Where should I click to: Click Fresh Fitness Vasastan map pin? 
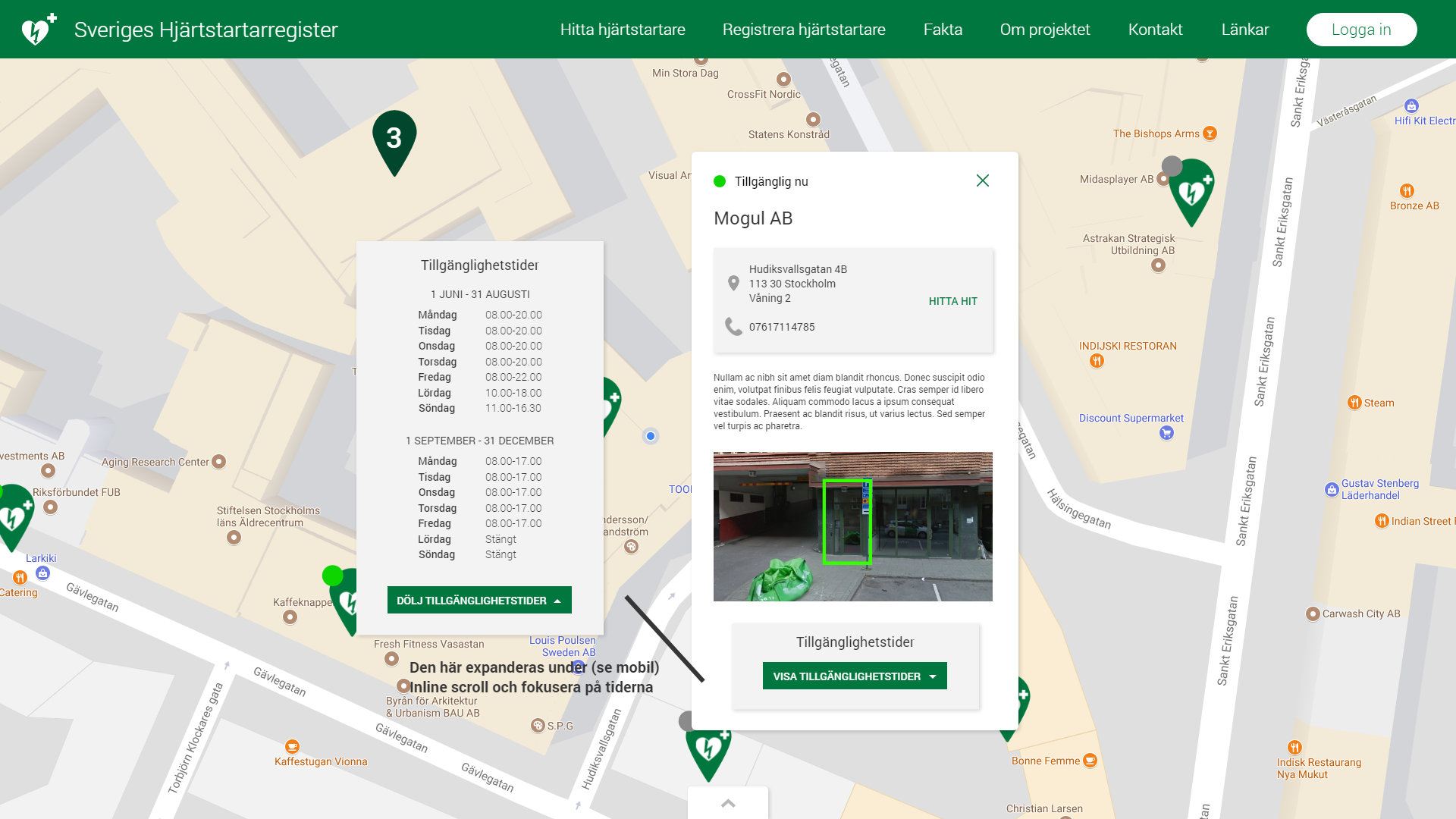coord(391,659)
